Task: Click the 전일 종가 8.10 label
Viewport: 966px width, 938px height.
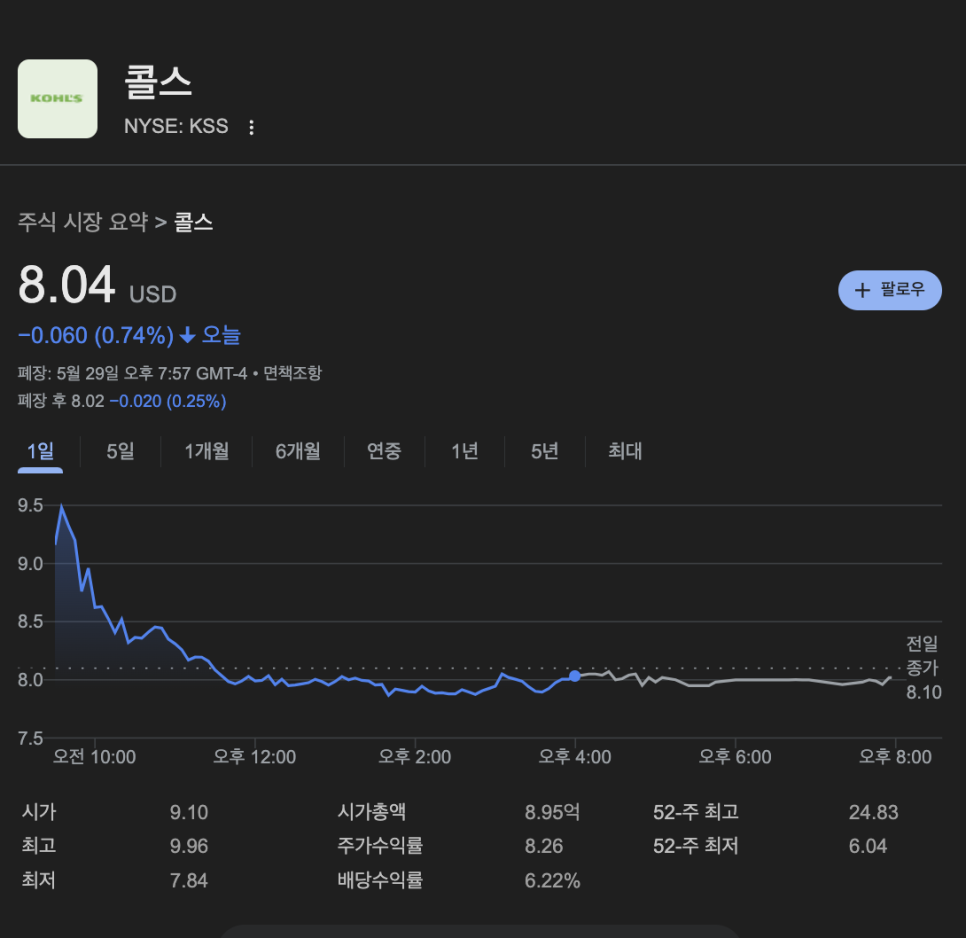Action: coord(923,668)
